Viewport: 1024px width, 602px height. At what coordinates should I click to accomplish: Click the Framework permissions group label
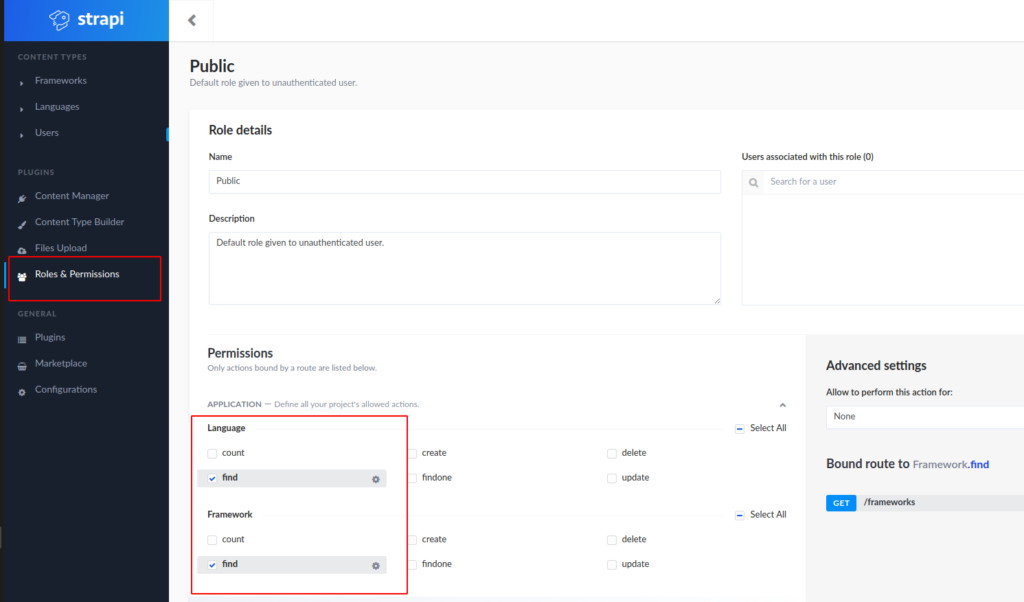[x=229, y=515]
